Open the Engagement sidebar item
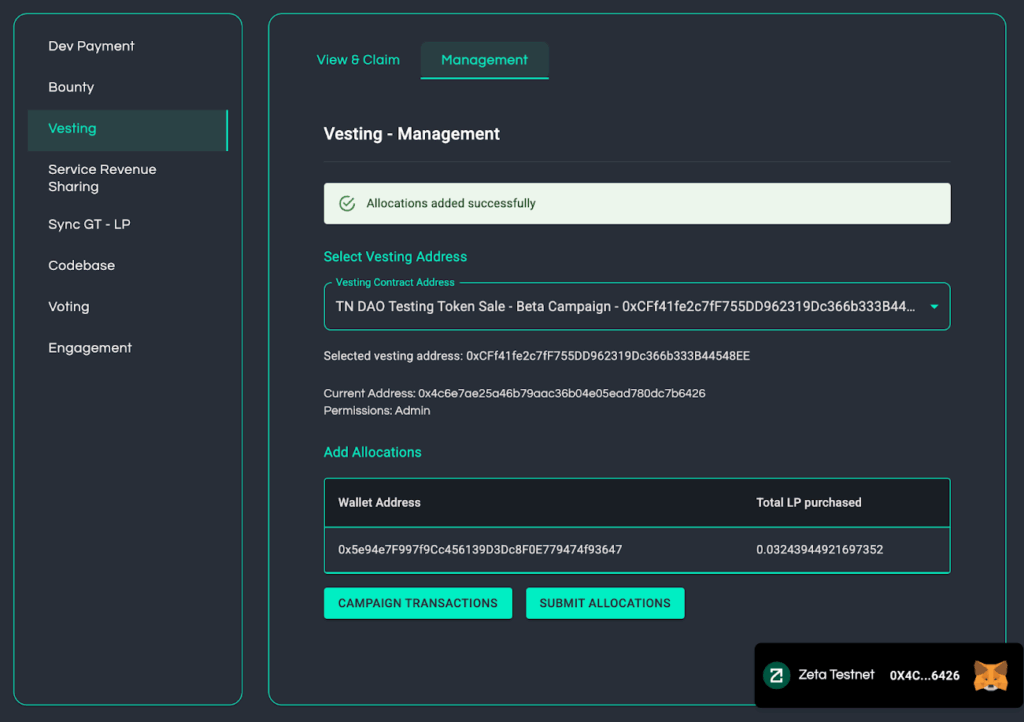The image size is (1024, 722). pyautogui.click(x=90, y=348)
